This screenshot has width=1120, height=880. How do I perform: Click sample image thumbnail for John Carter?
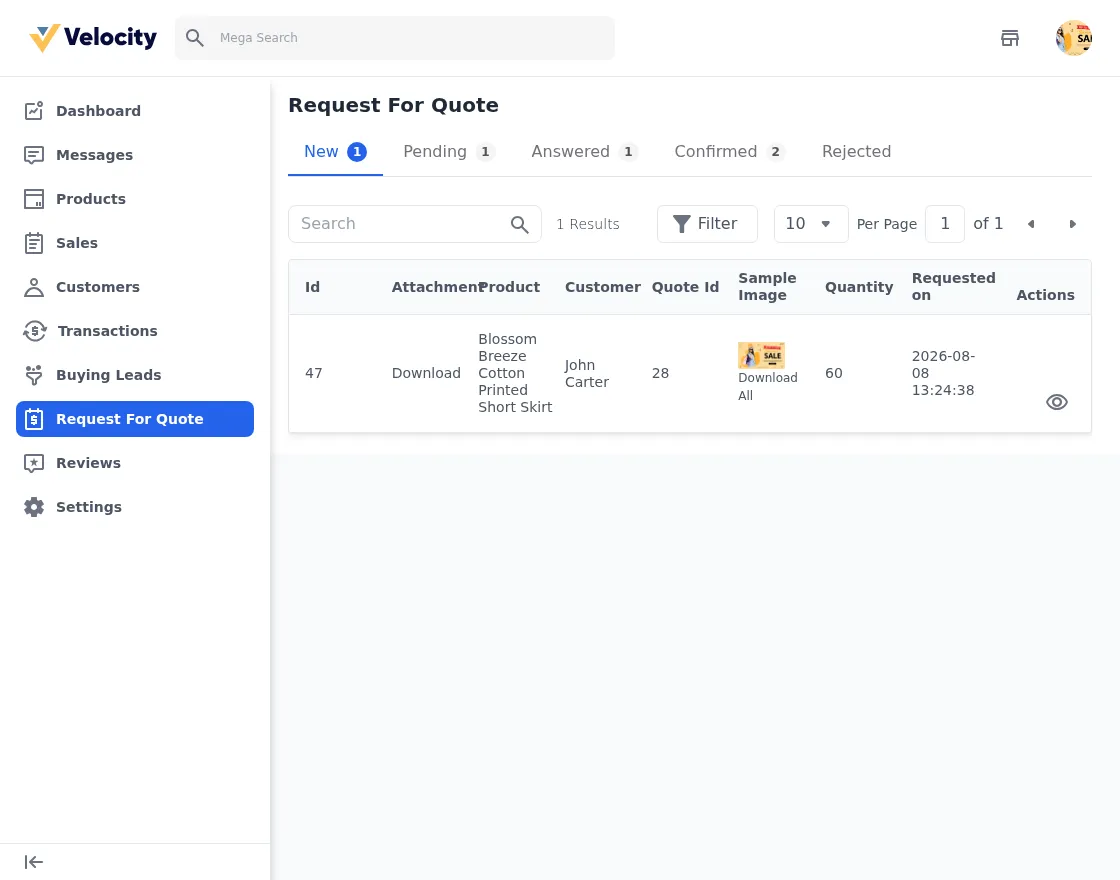(x=761, y=355)
